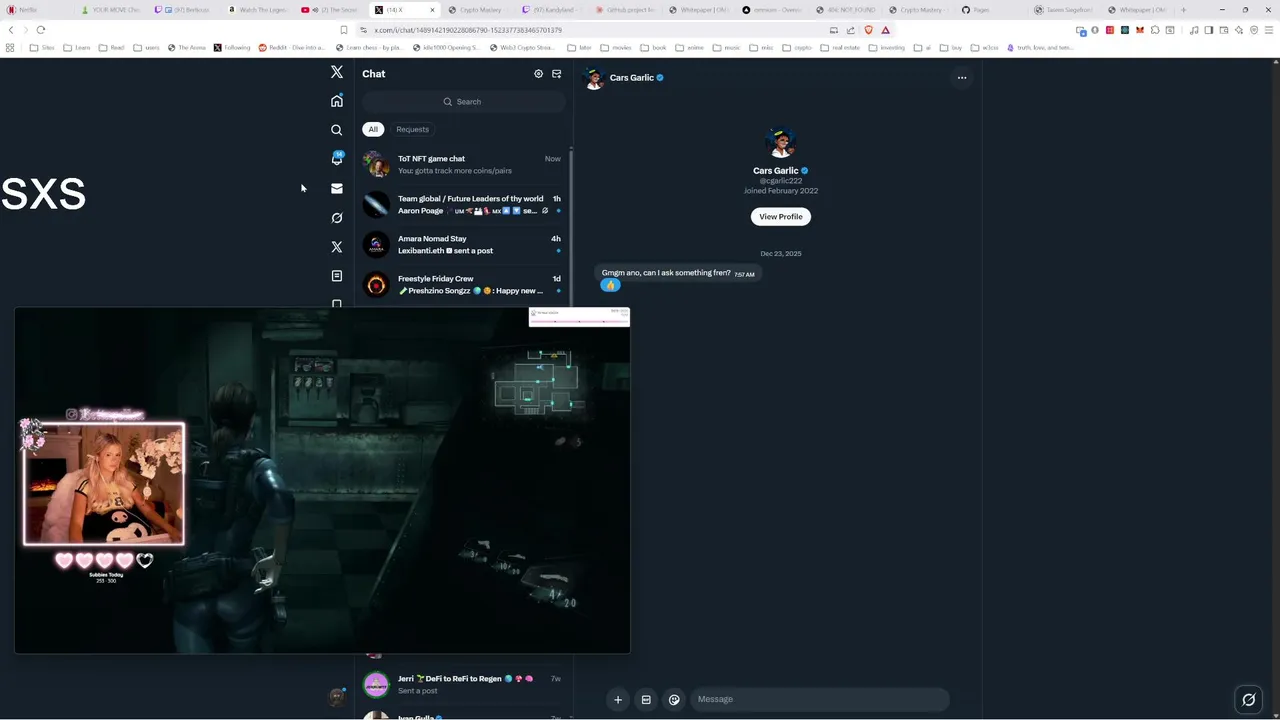1280x720 pixels.
Task: Select the All chat filter
Action: pos(373,129)
